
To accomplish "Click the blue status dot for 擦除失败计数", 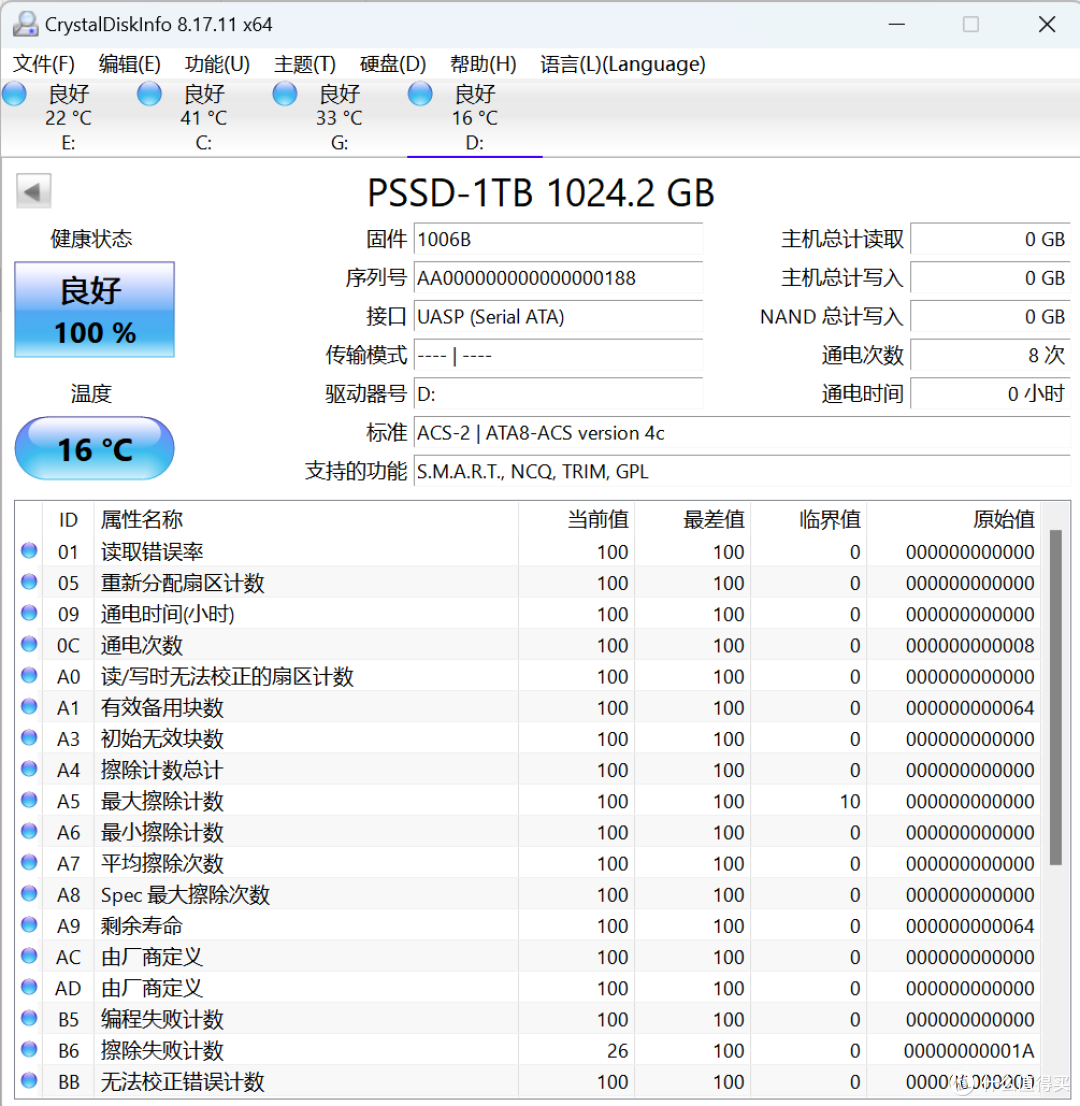I will pyautogui.click(x=29, y=1049).
